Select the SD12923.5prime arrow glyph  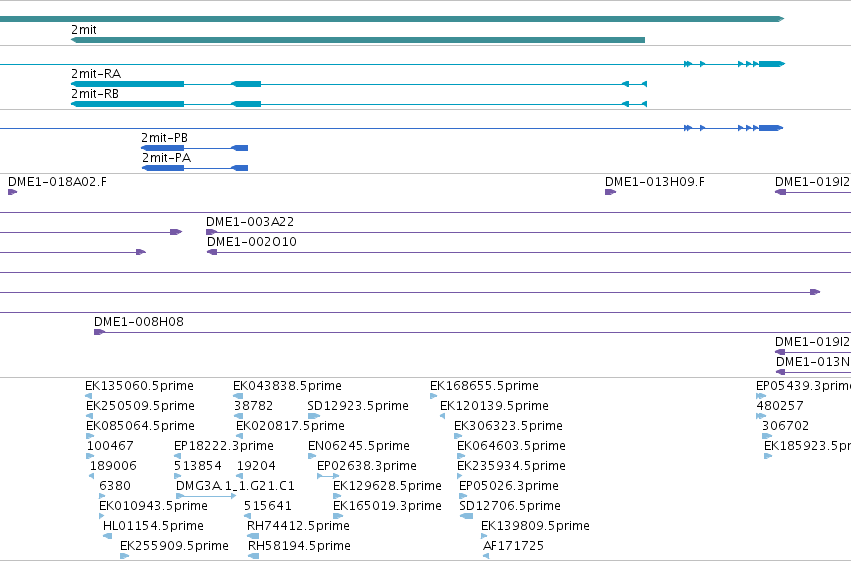(x=314, y=416)
